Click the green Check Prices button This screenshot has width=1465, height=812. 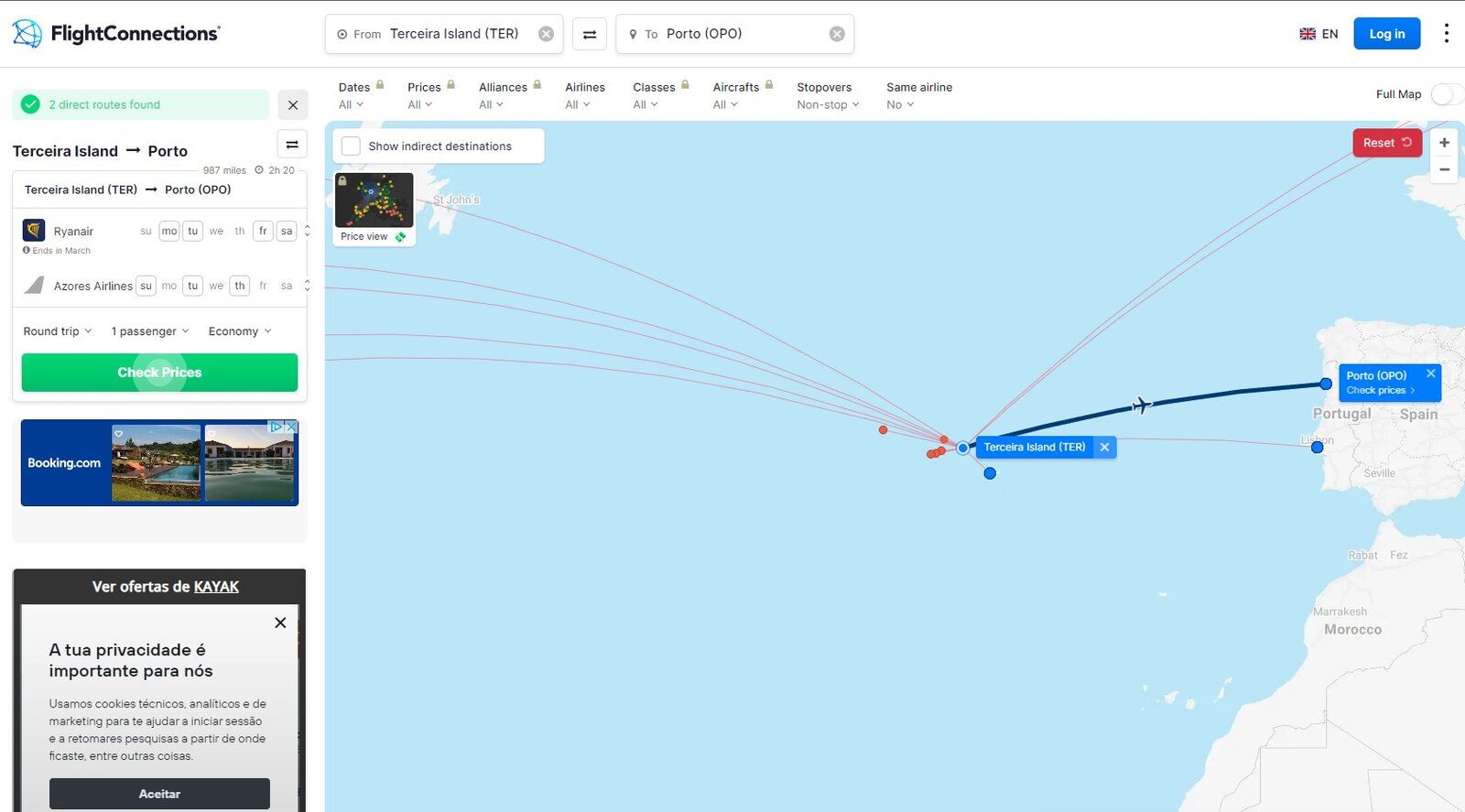pyautogui.click(x=159, y=373)
